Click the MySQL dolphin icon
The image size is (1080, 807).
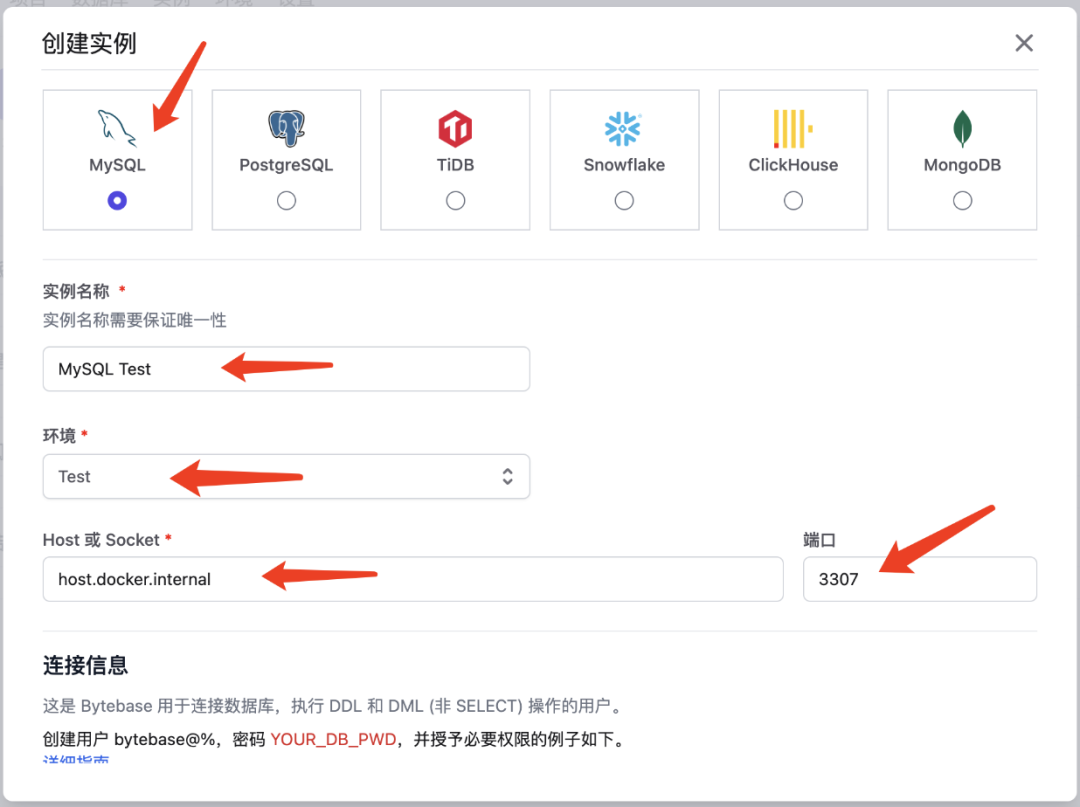click(116, 128)
